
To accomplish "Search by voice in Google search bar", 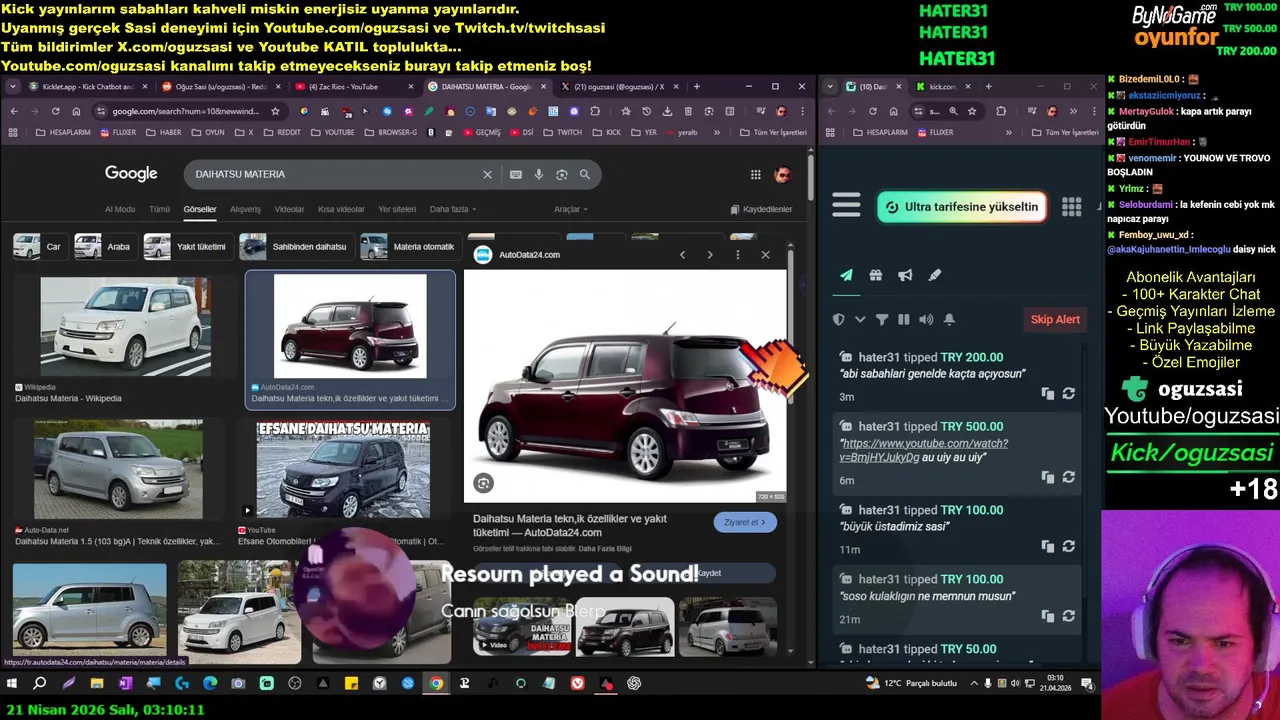I will tap(538, 174).
